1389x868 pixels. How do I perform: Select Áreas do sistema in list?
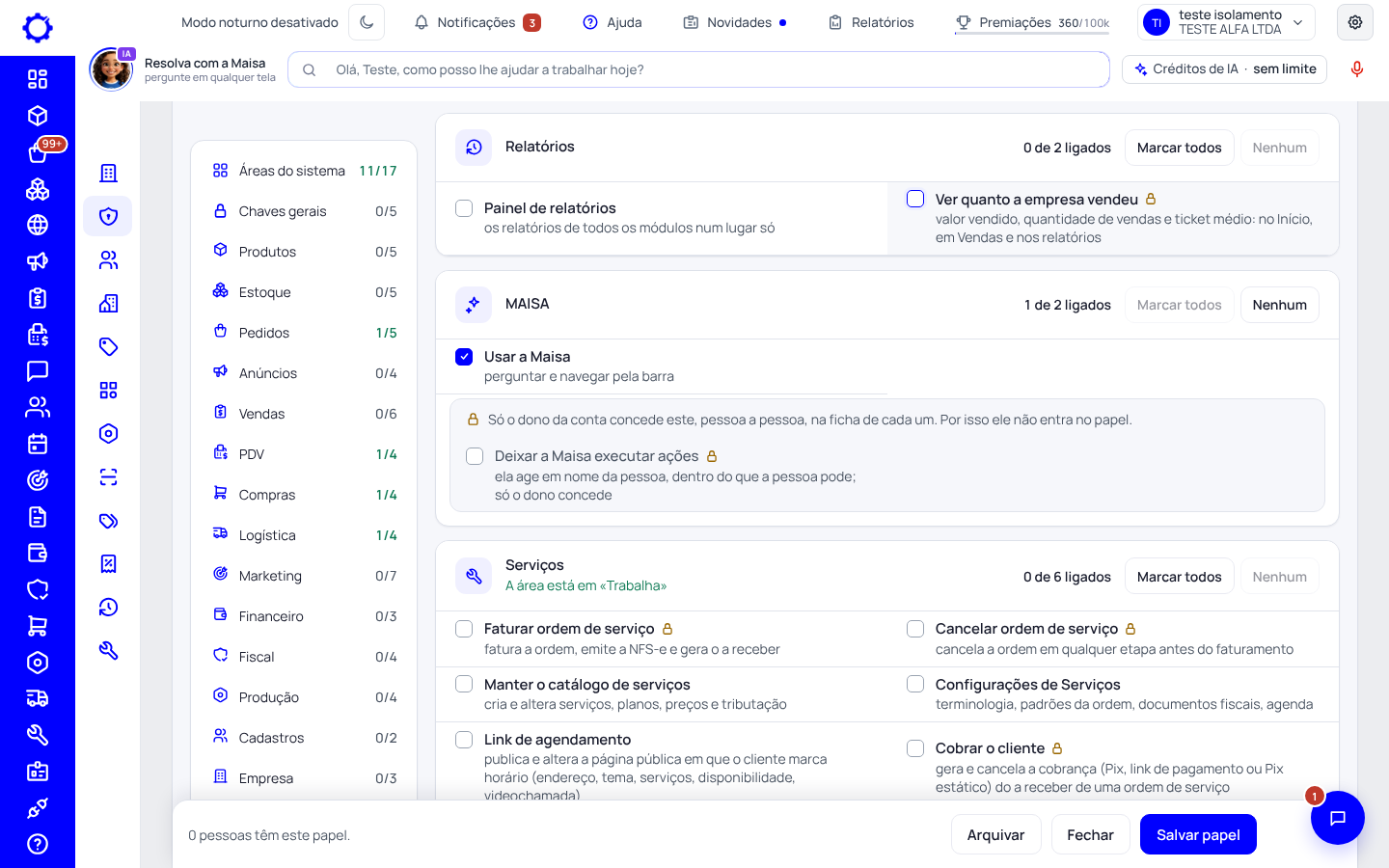pos(304,171)
